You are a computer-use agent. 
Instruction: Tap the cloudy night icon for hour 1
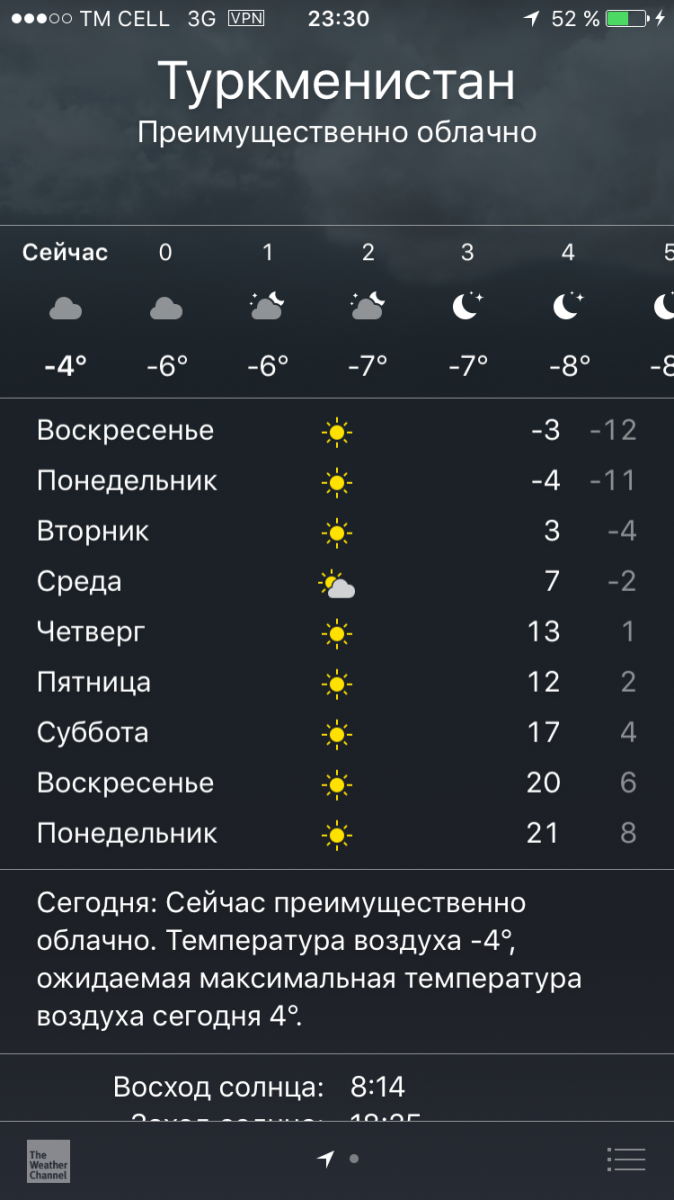[267, 304]
